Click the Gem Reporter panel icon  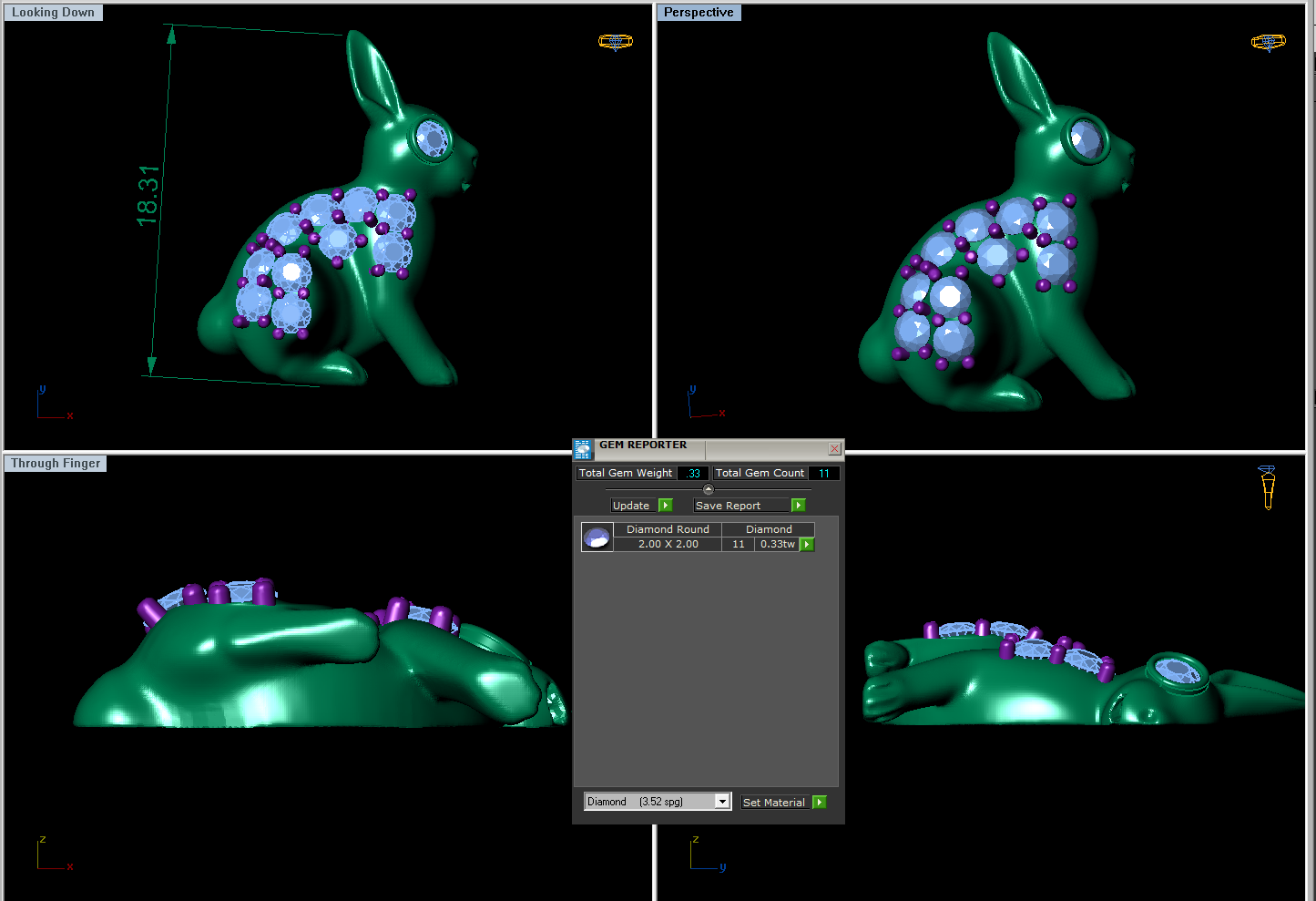click(583, 449)
